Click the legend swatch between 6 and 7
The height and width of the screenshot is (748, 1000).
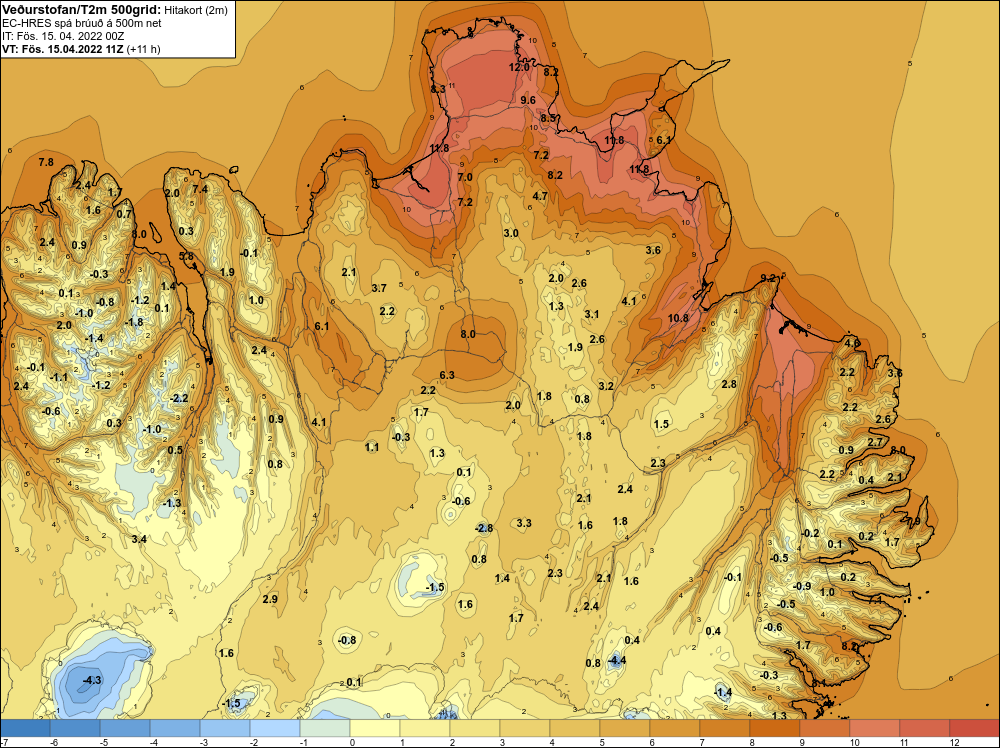pos(675,728)
